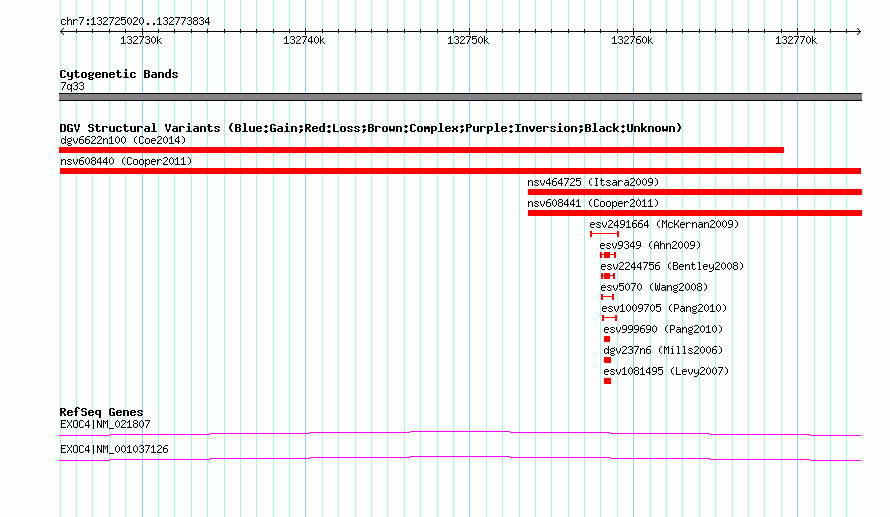Click the esv999690 (Pang2010) red square
Image resolution: width=890 pixels, height=517 pixels.
tap(607, 339)
